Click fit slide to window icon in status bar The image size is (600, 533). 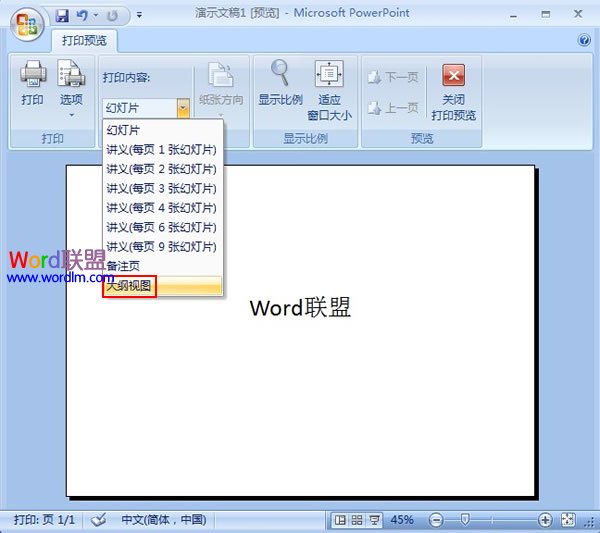pos(568,520)
